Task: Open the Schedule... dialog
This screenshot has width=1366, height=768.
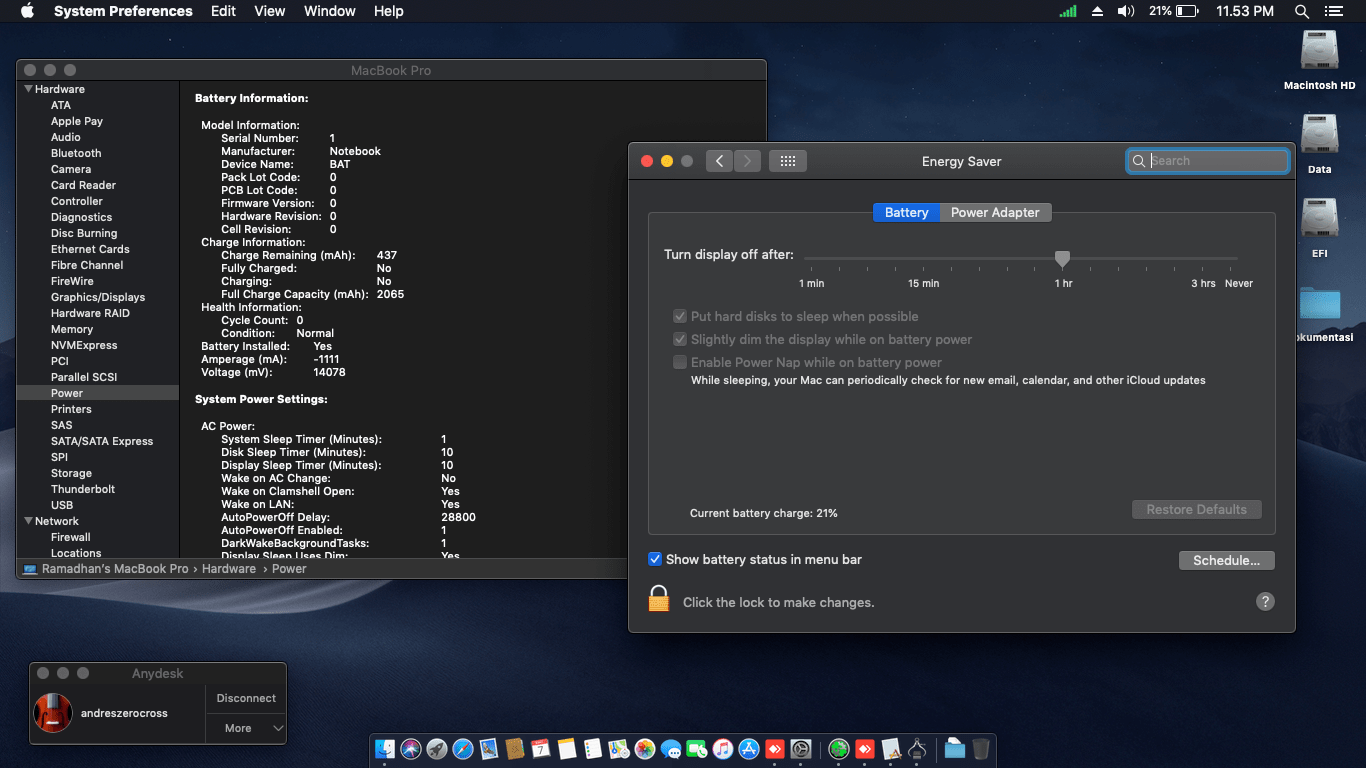Action: tap(1226, 560)
